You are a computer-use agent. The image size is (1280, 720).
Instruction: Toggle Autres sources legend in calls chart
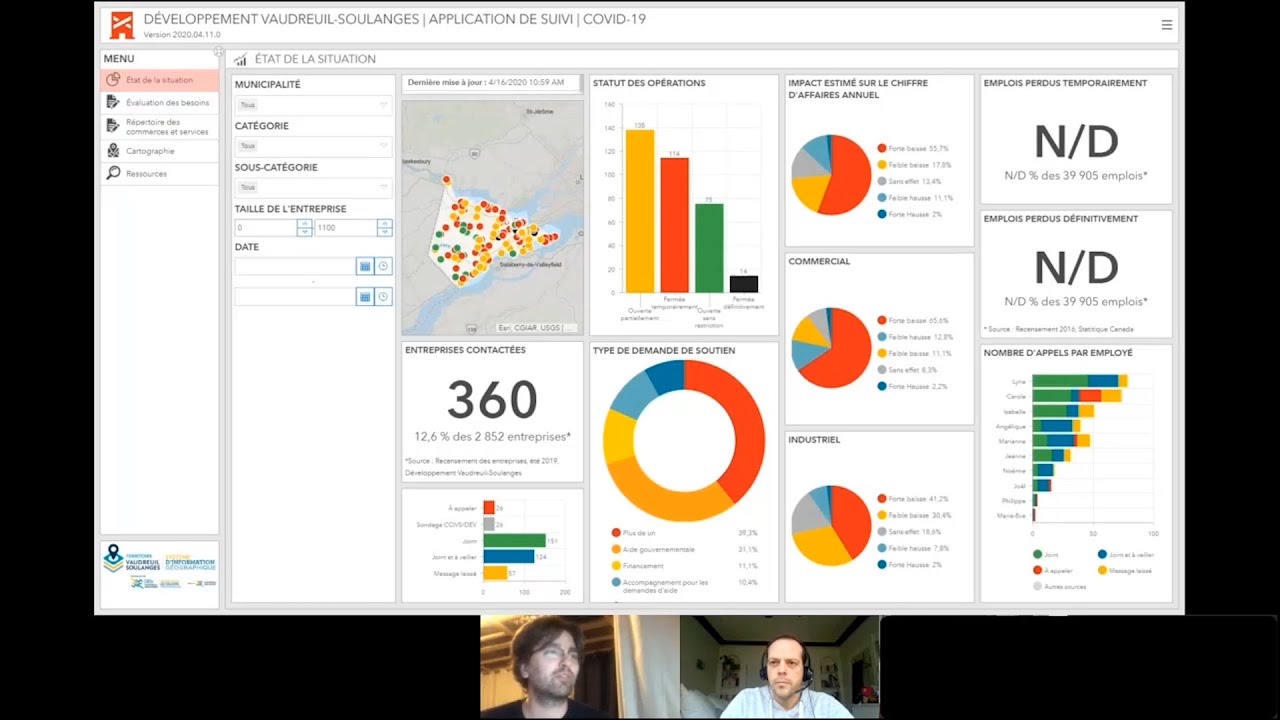coord(1059,586)
